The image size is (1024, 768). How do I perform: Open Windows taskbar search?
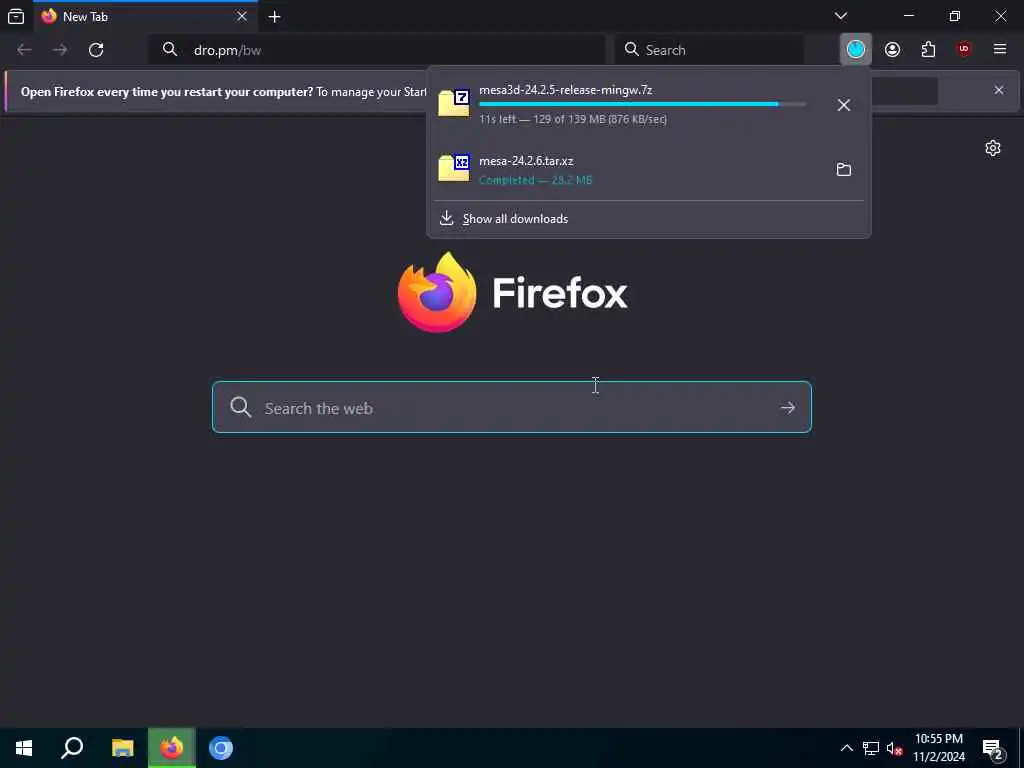(72, 748)
